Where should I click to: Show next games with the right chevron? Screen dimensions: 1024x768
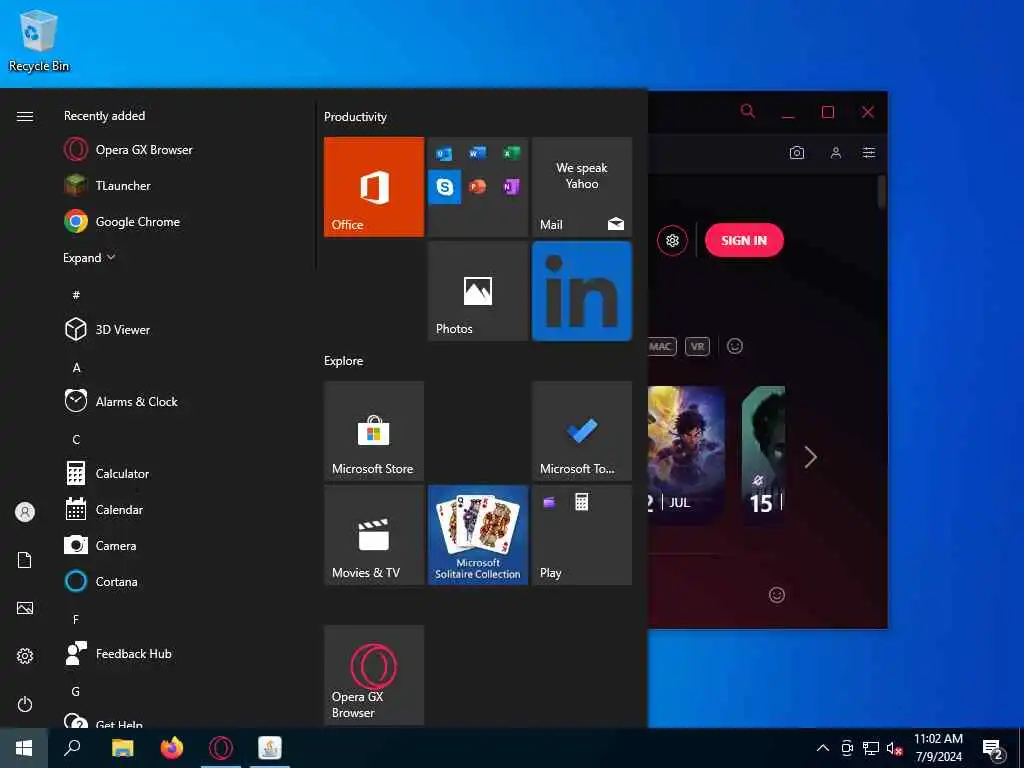pyautogui.click(x=810, y=457)
